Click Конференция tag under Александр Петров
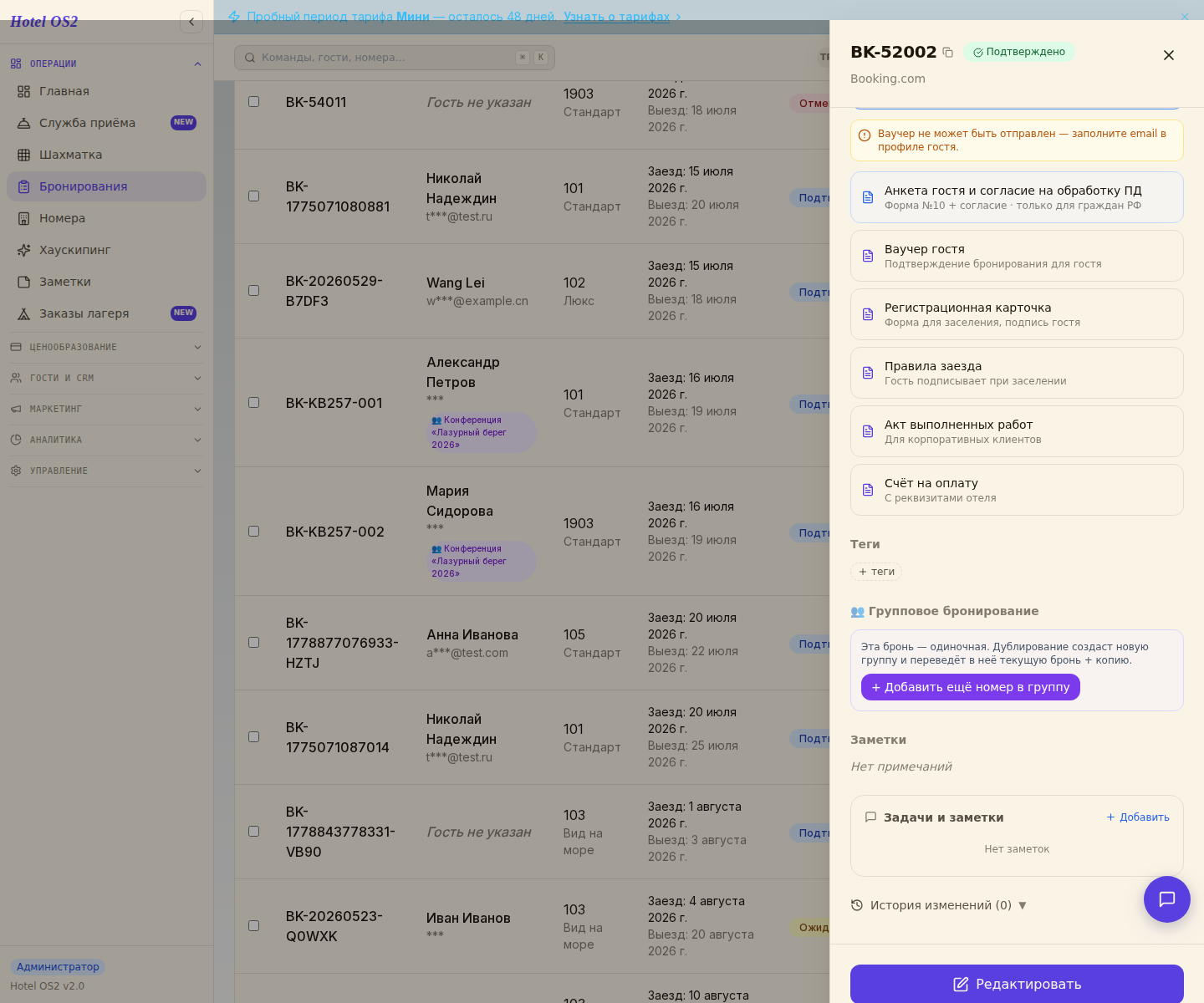Image resolution: width=1204 pixels, height=1003 pixels. (x=482, y=432)
